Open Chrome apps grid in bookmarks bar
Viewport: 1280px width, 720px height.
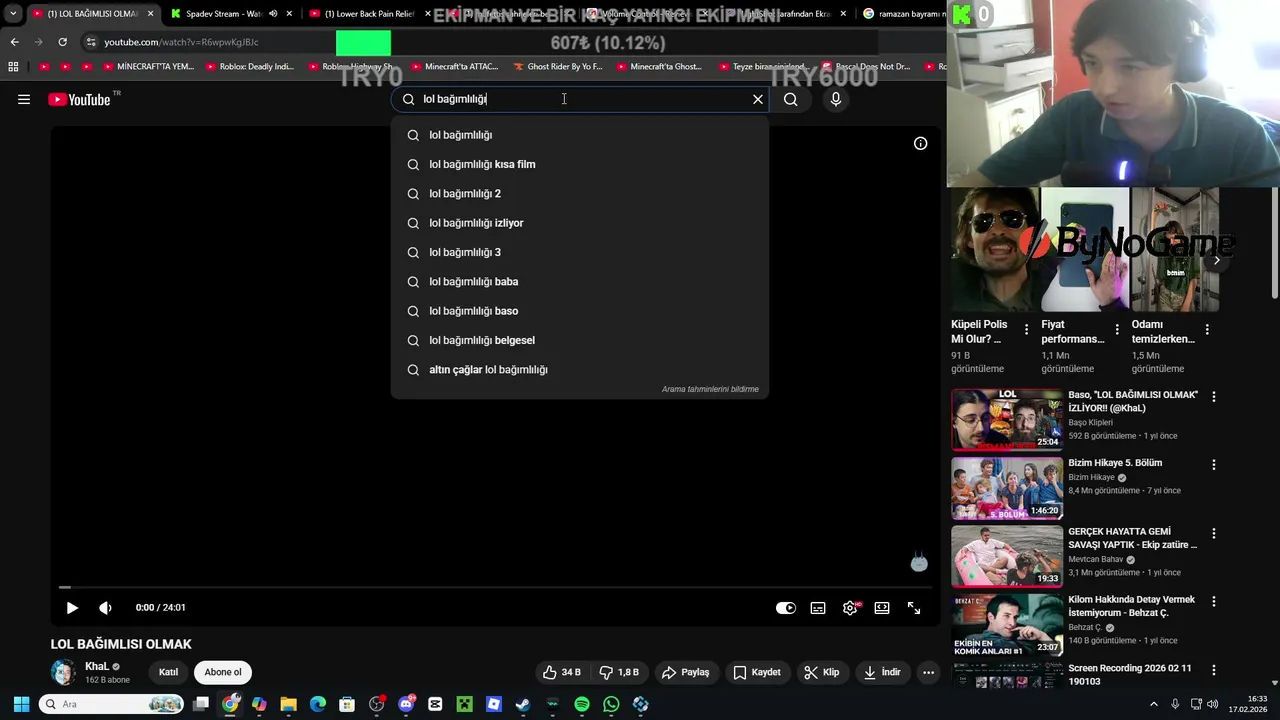click(13, 67)
